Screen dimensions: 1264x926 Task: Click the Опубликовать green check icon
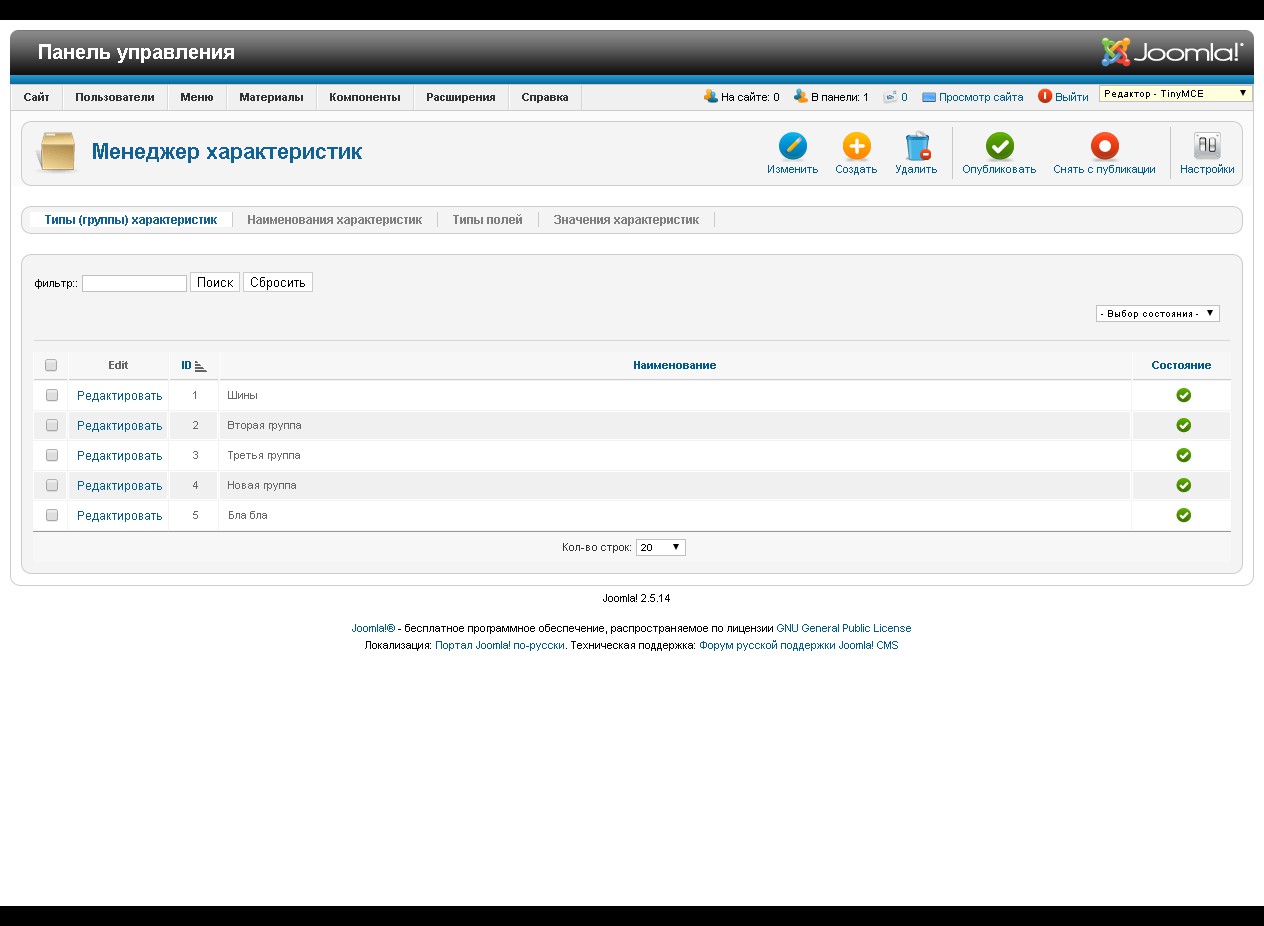pyautogui.click(x=999, y=146)
